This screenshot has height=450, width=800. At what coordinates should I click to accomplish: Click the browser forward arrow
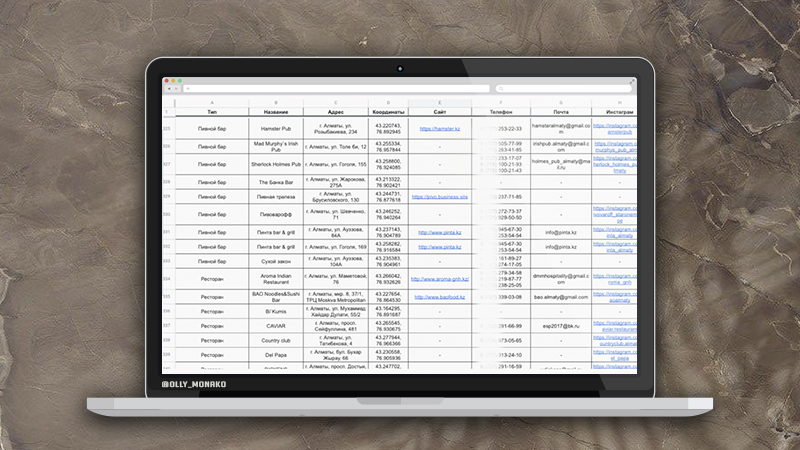[177, 89]
